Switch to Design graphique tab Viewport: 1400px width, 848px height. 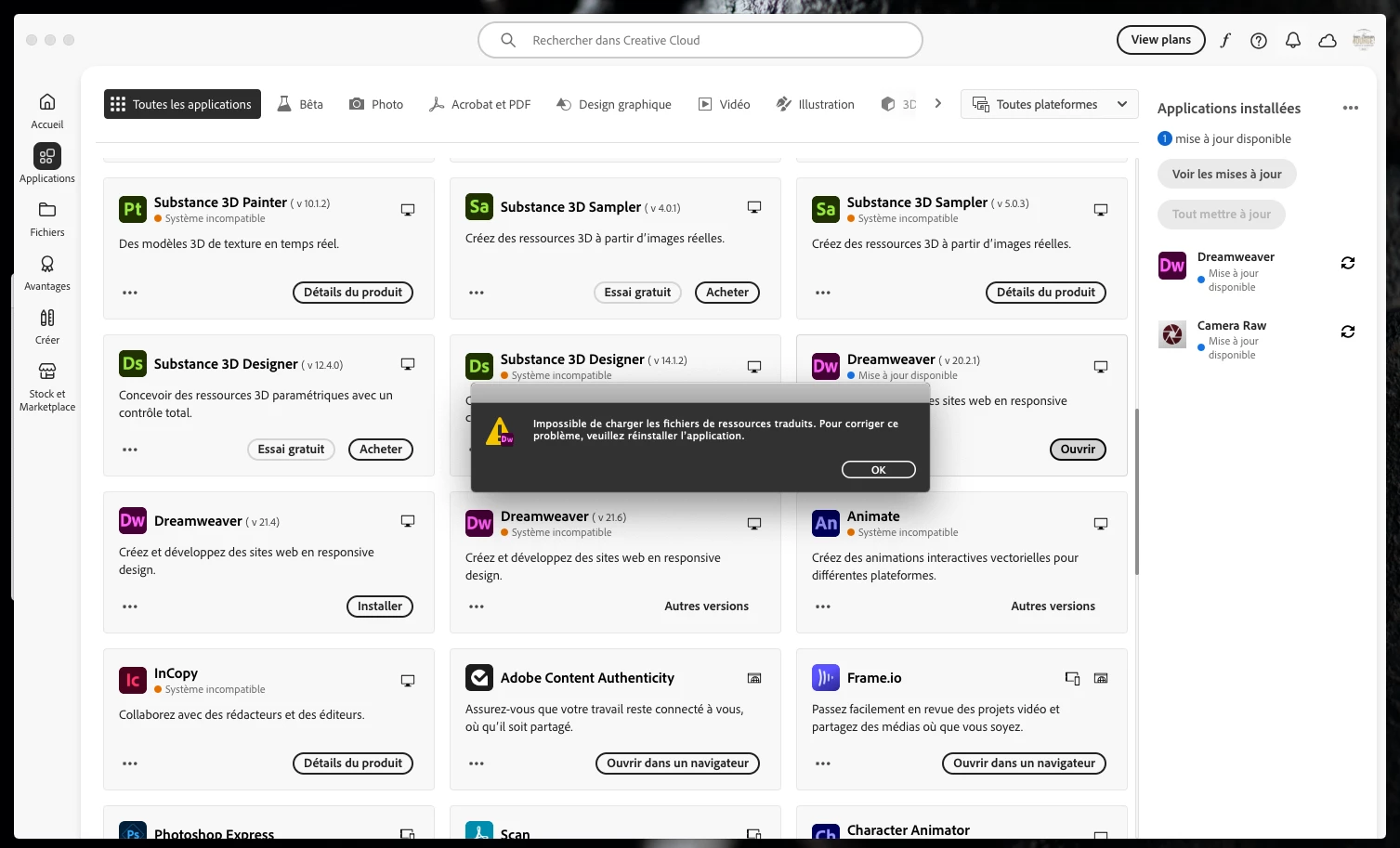(614, 104)
